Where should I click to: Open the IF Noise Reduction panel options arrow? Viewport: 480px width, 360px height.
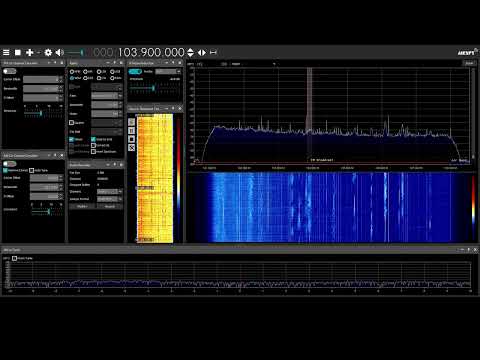click(x=167, y=63)
